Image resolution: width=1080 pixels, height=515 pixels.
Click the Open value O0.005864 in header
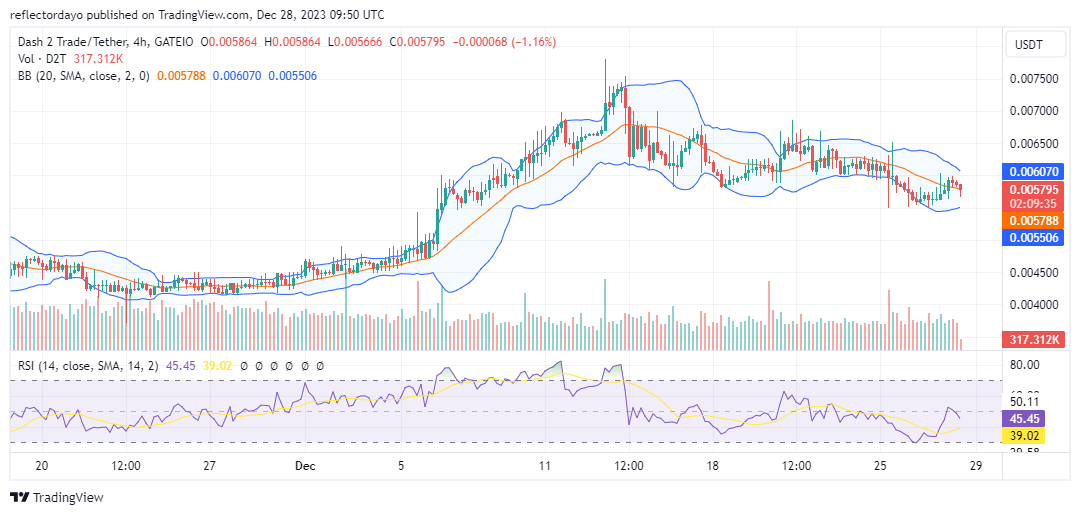coord(229,42)
